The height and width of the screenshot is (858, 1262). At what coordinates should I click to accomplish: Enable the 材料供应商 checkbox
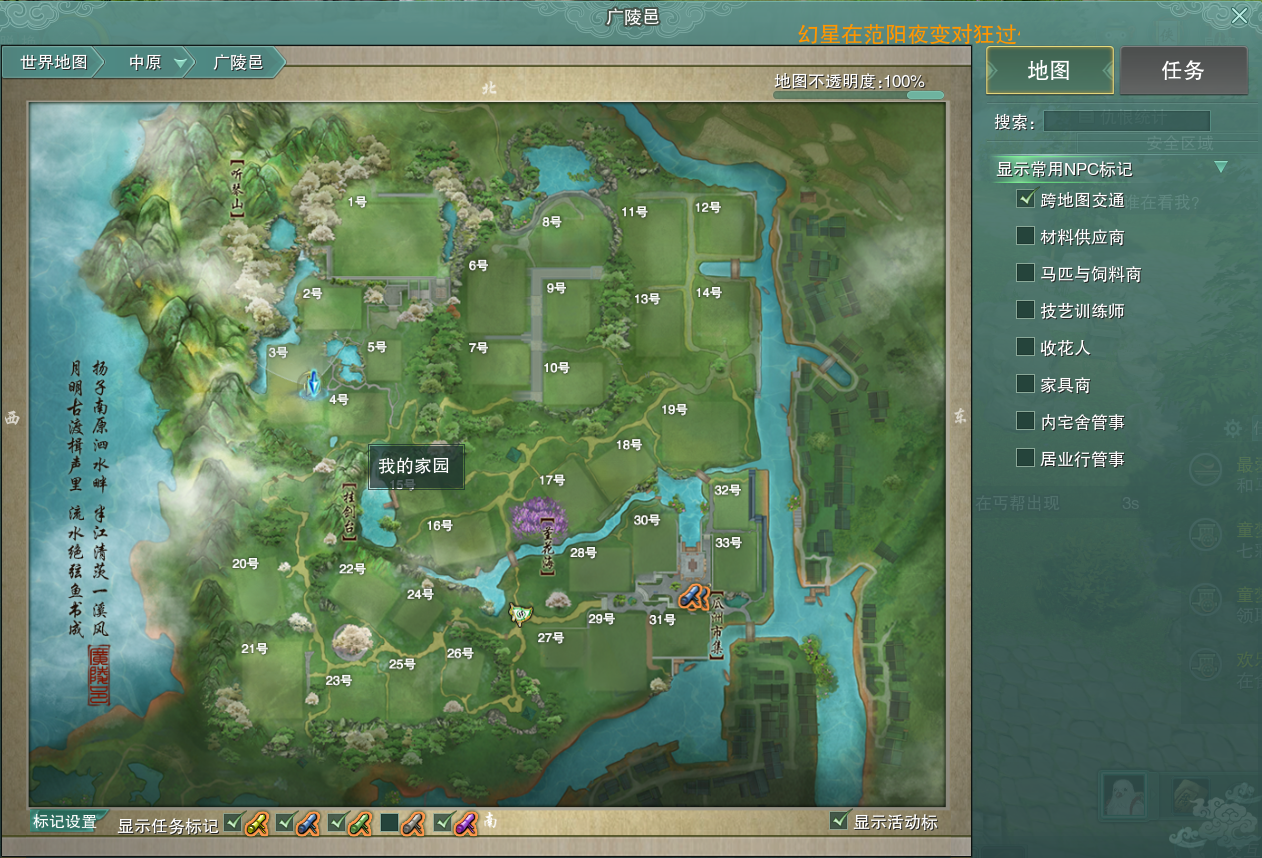coord(1025,236)
